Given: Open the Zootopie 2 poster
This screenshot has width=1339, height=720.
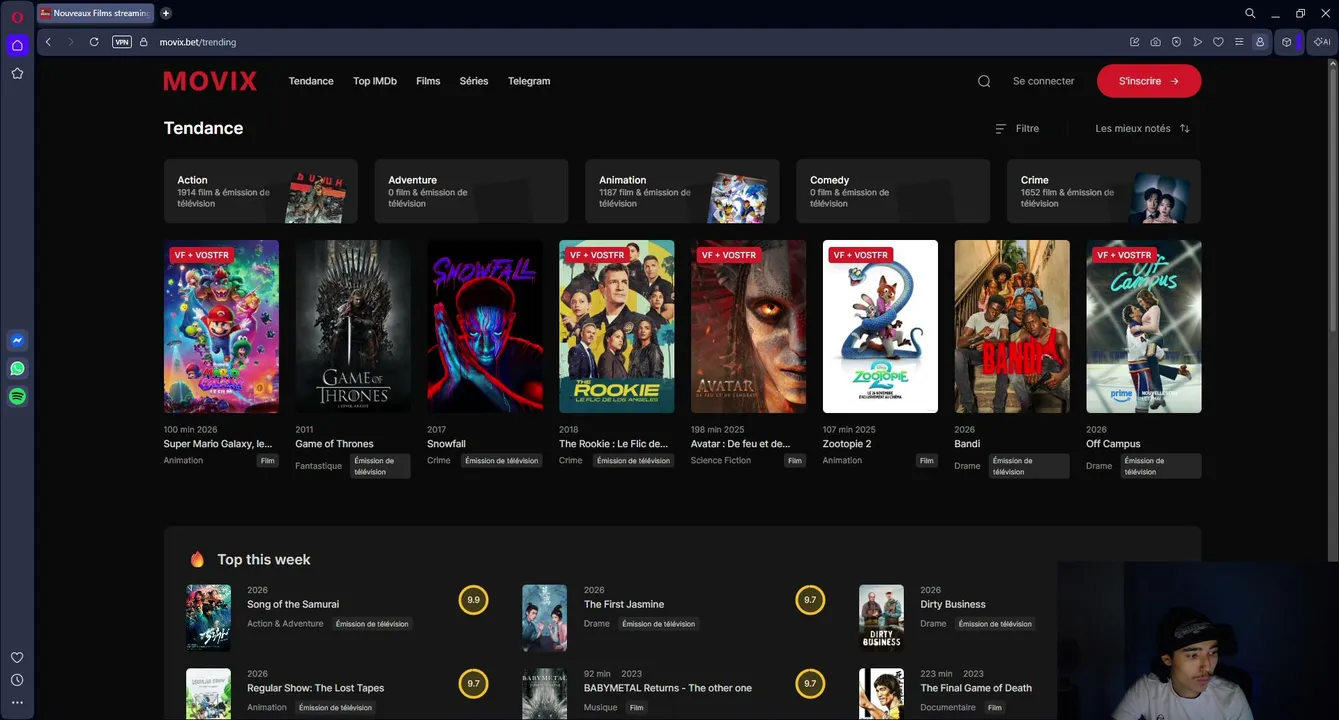Looking at the screenshot, I should tap(880, 326).
